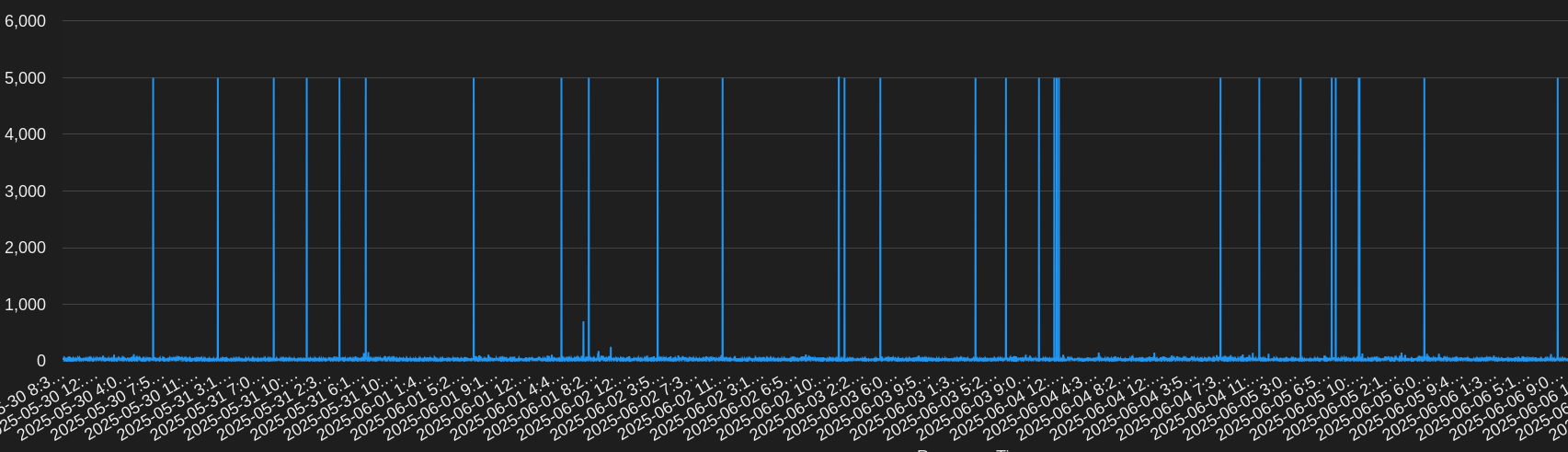Select the short spike reaching about 700
Image resolution: width=1568 pixels, height=452 pixels.
coord(583,339)
